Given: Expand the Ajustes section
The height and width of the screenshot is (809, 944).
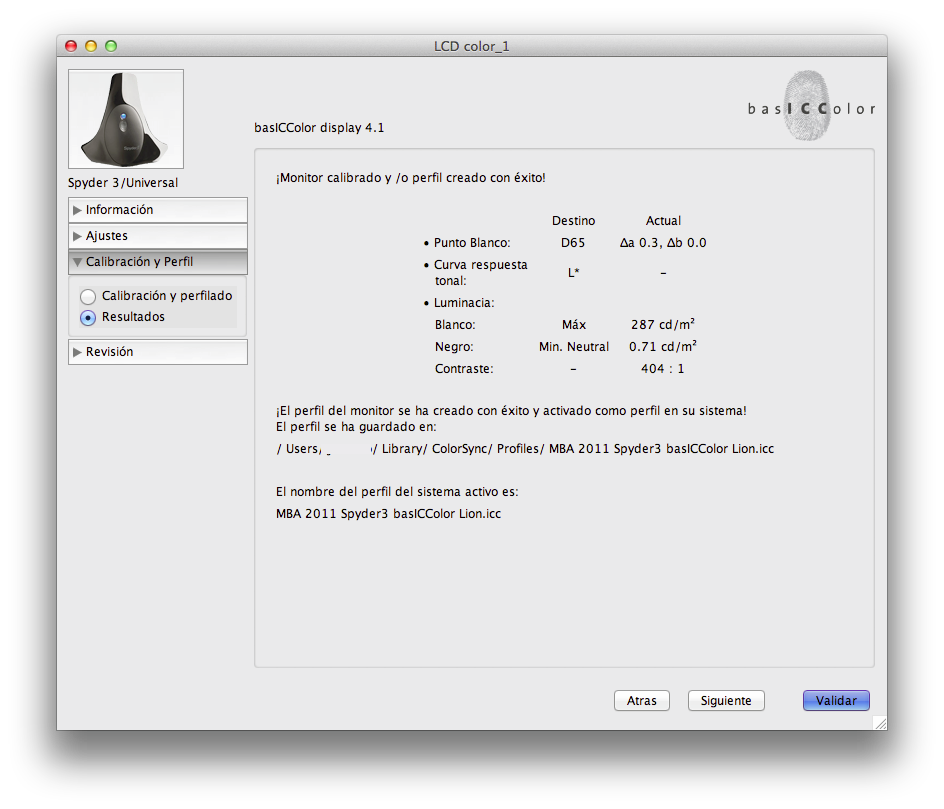Looking at the screenshot, I should point(158,236).
